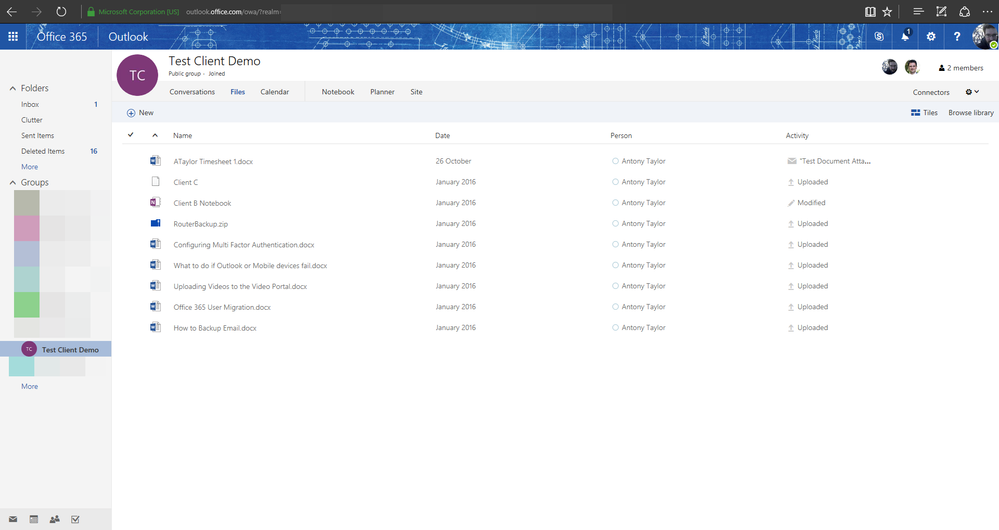999x530 pixels.
Task: Switch to Calendar using the bottom icon
Action: click(x=34, y=519)
